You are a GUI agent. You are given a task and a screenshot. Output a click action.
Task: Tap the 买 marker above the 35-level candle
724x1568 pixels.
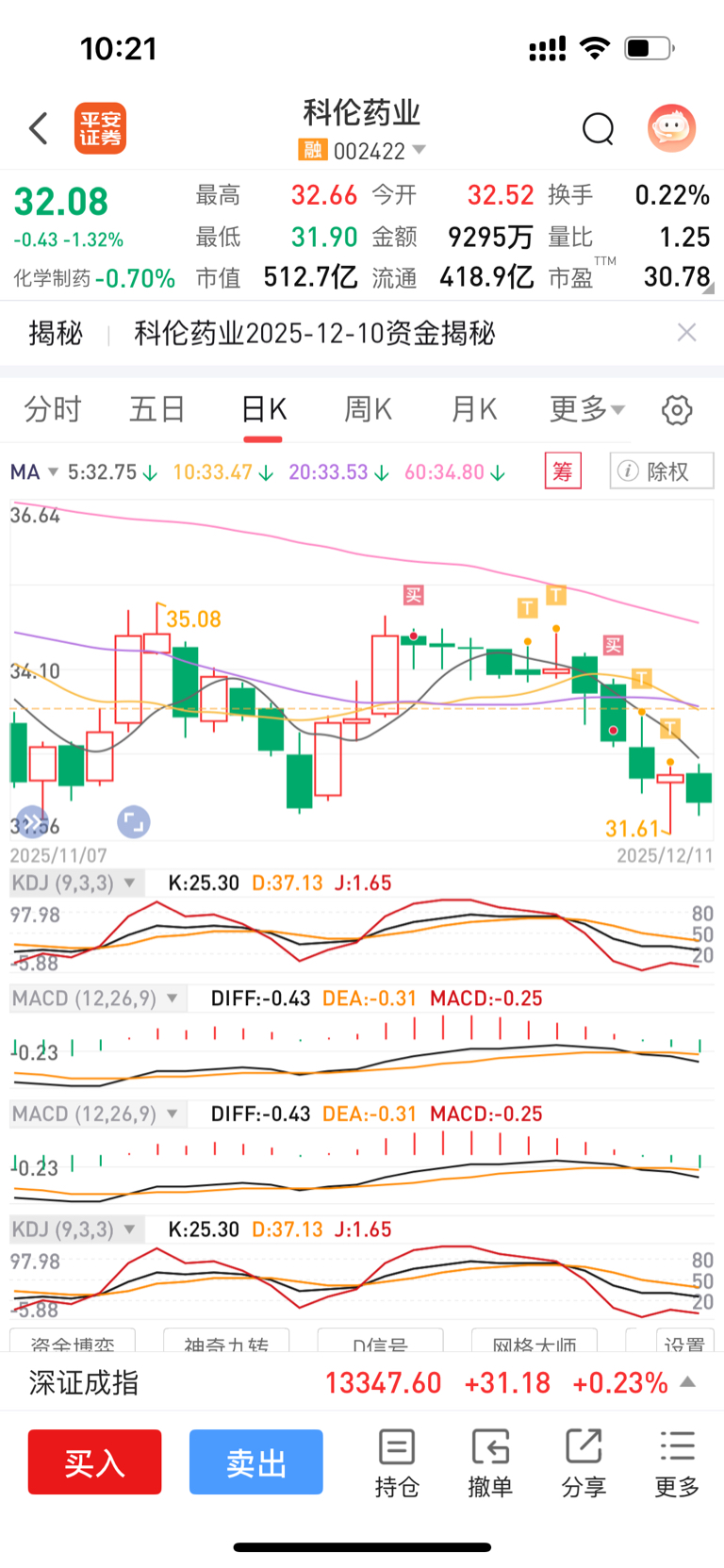[413, 595]
